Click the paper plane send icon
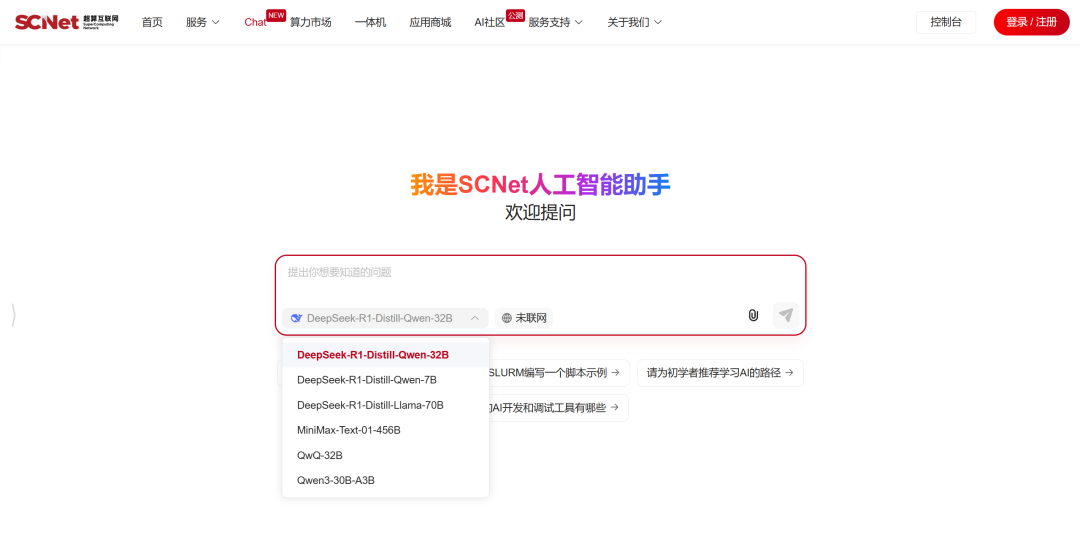Viewport: 1080px width, 557px height. click(786, 315)
